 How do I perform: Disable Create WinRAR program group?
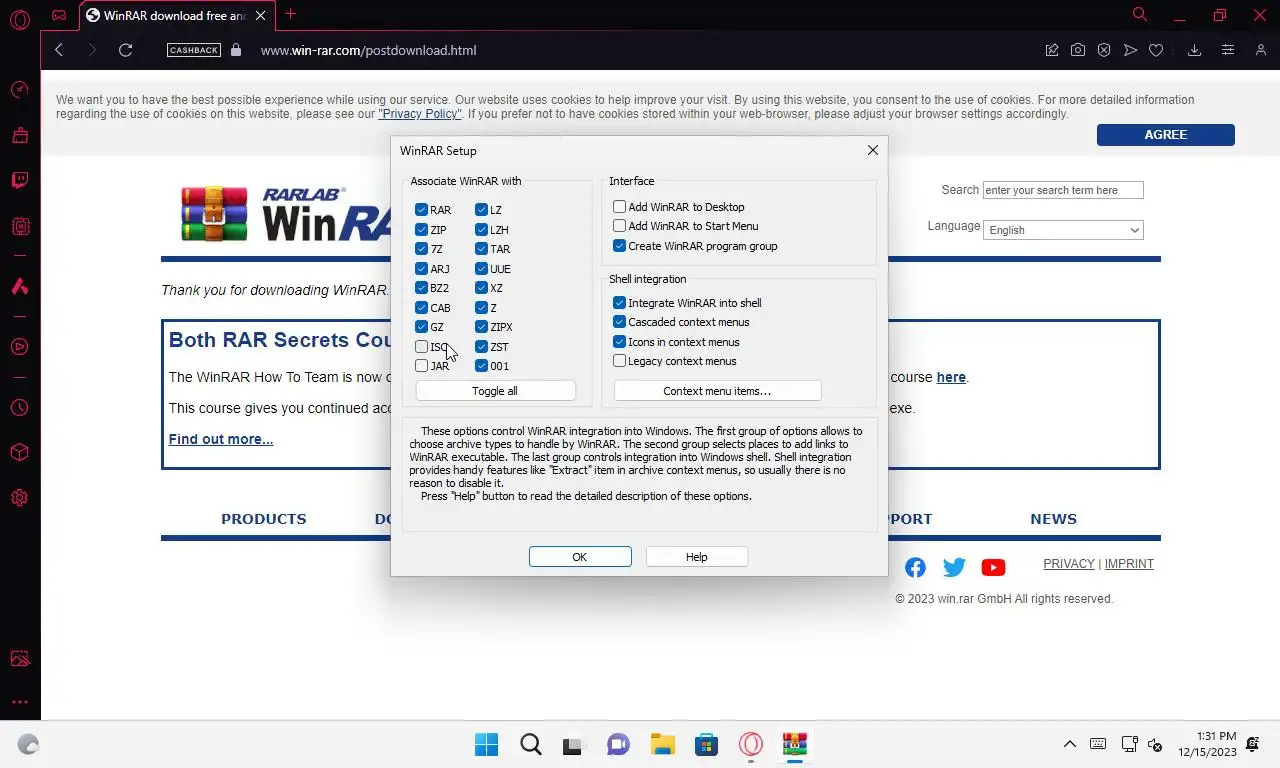(x=619, y=246)
